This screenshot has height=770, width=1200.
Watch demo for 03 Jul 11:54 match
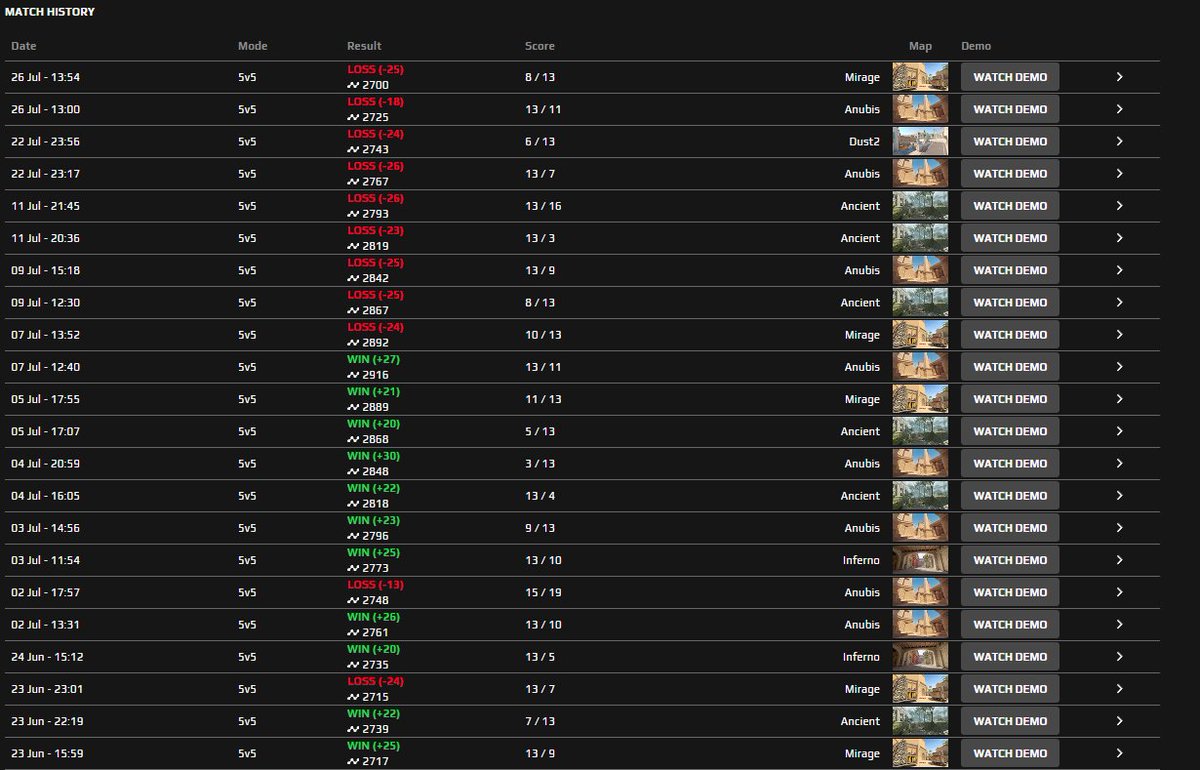(x=1010, y=560)
